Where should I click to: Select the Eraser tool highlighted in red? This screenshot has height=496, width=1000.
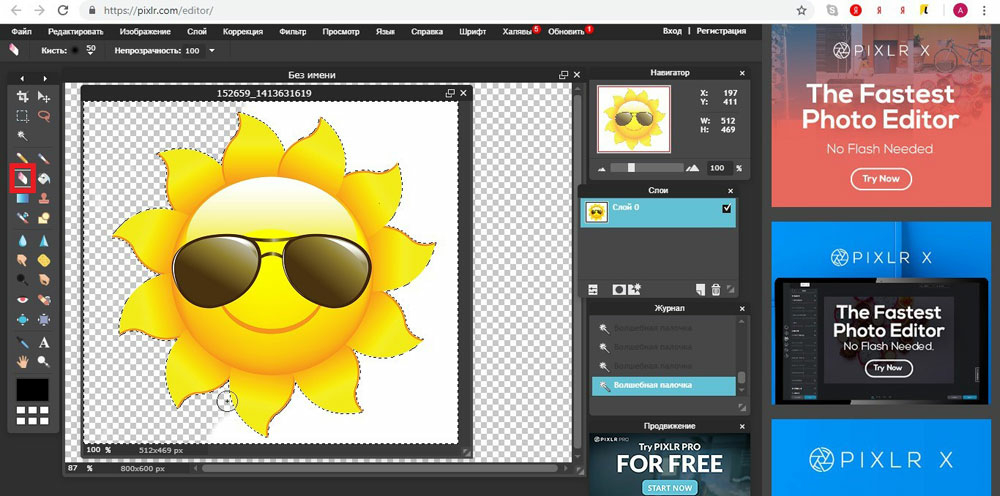coord(22,178)
